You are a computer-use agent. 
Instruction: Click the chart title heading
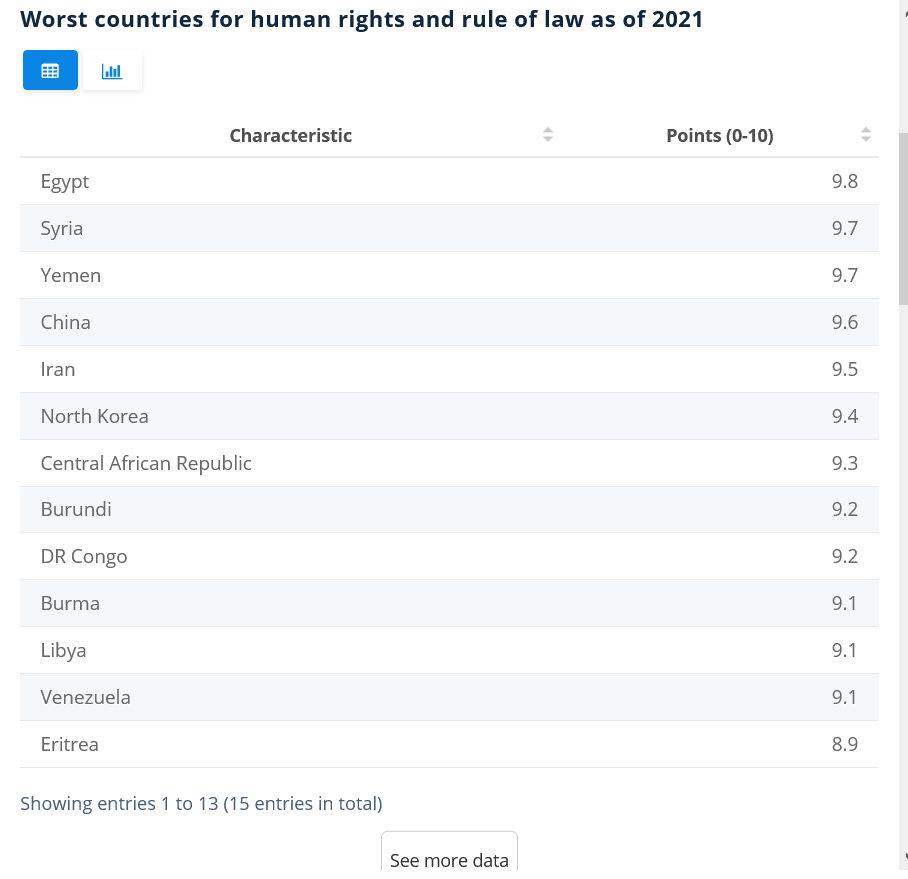coord(361,19)
